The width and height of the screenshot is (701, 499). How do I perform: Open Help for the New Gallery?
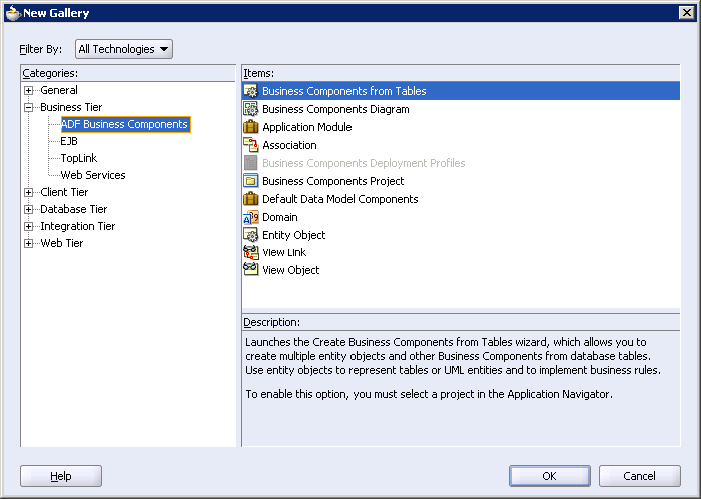click(61, 476)
